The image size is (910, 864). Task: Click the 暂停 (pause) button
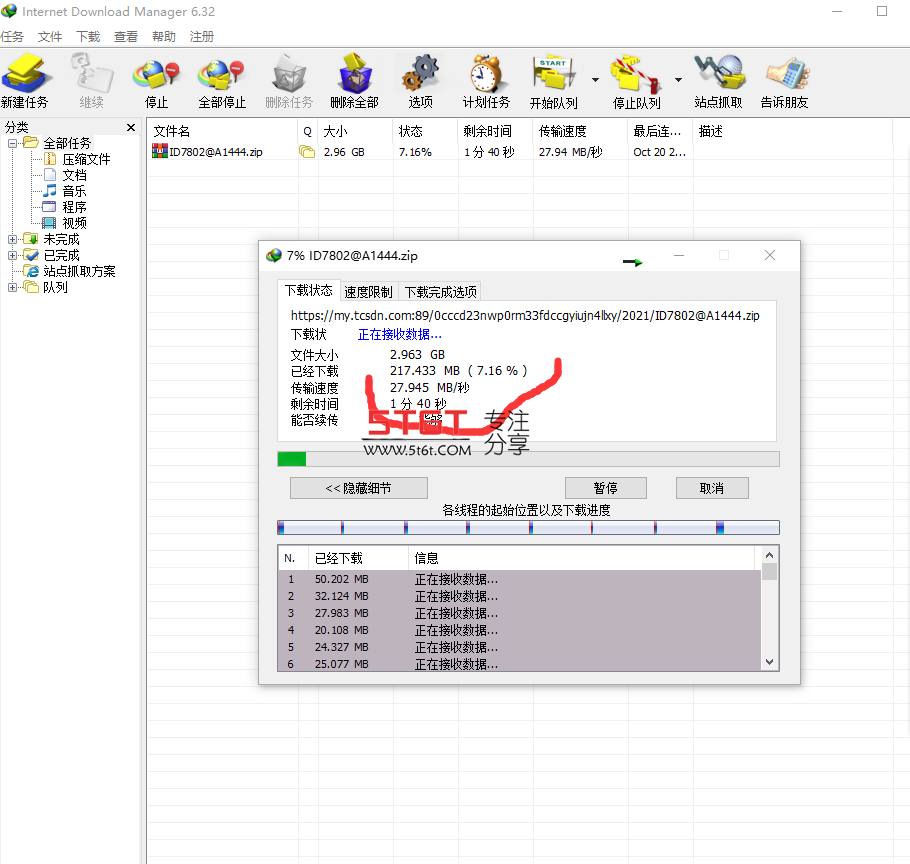[x=605, y=488]
